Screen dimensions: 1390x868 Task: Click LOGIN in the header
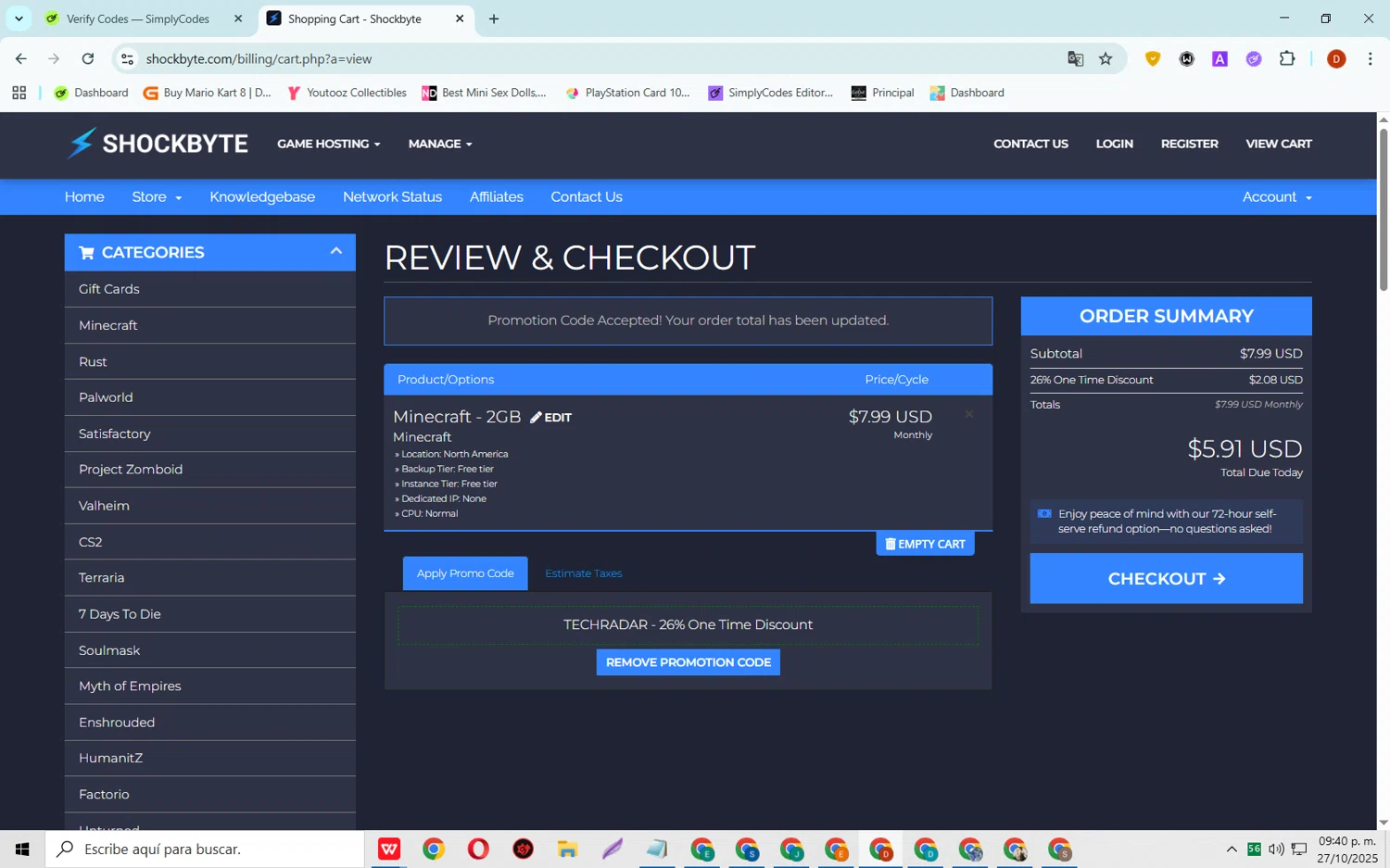pos(1115,144)
